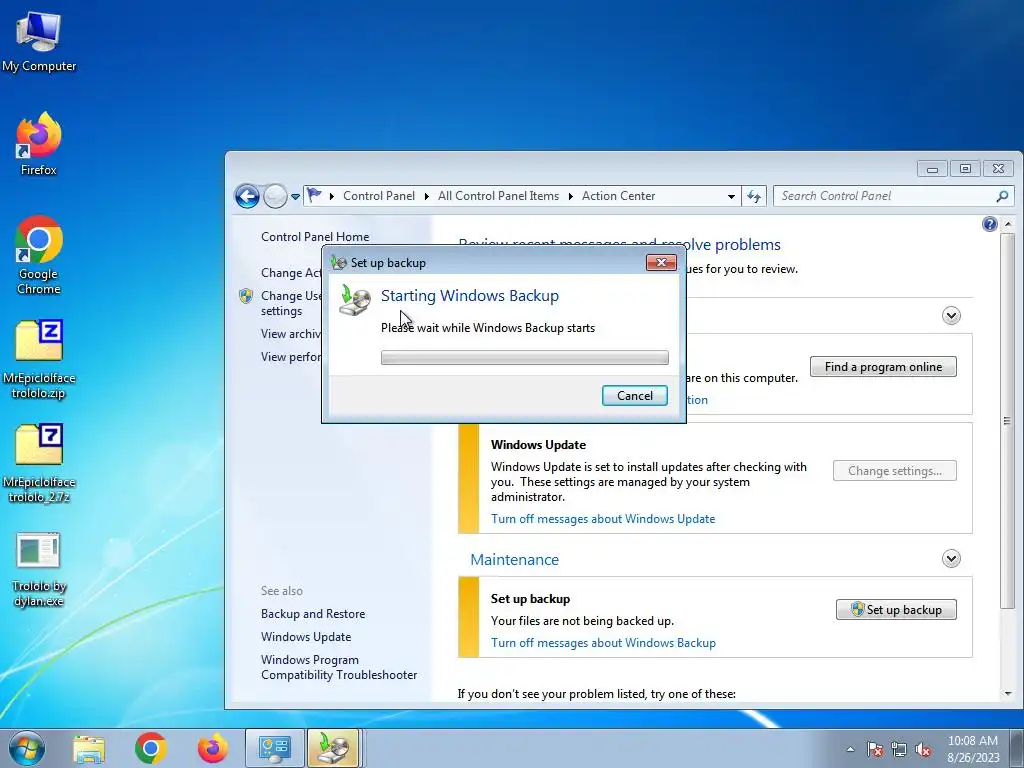Open Windows Update see-also link
Screen dimensions: 1024x768
click(x=306, y=637)
